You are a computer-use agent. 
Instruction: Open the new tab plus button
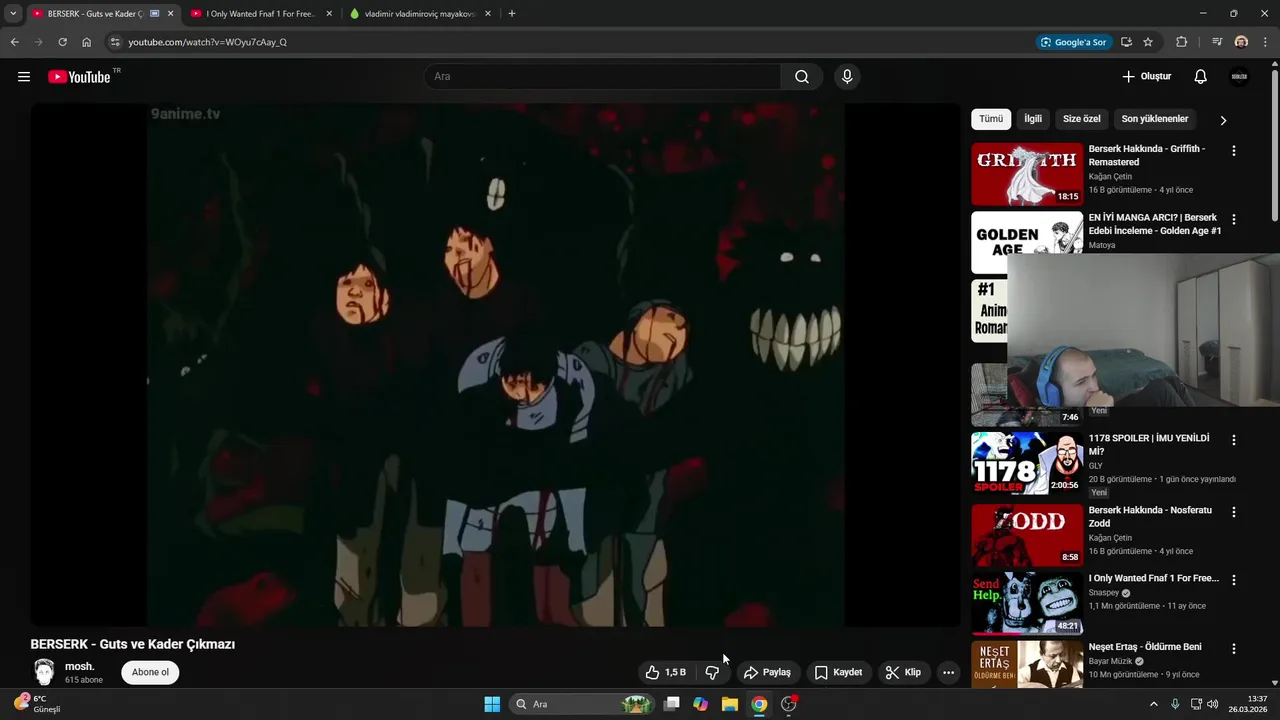[x=512, y=14]
